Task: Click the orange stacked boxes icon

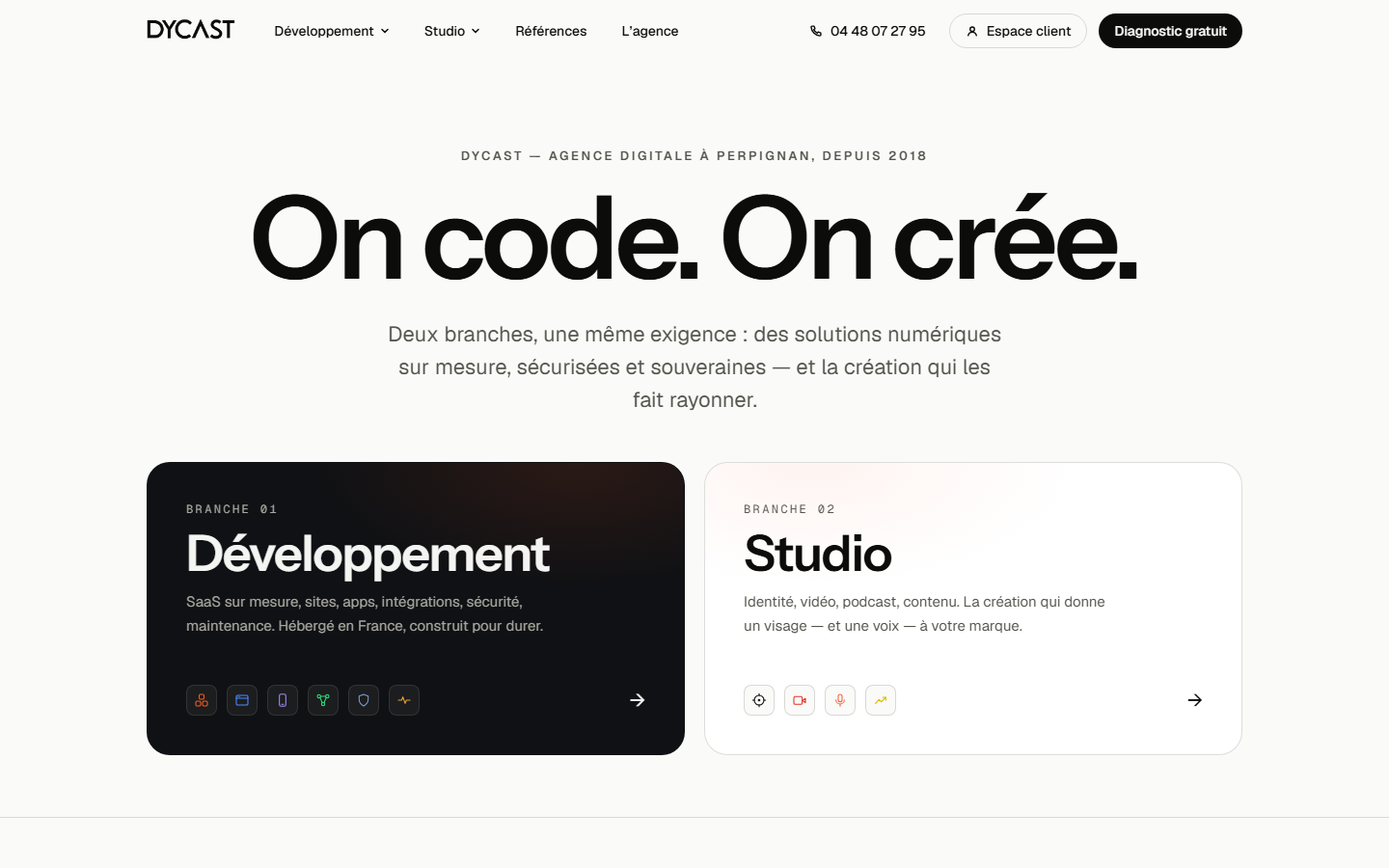Action: 202,700
